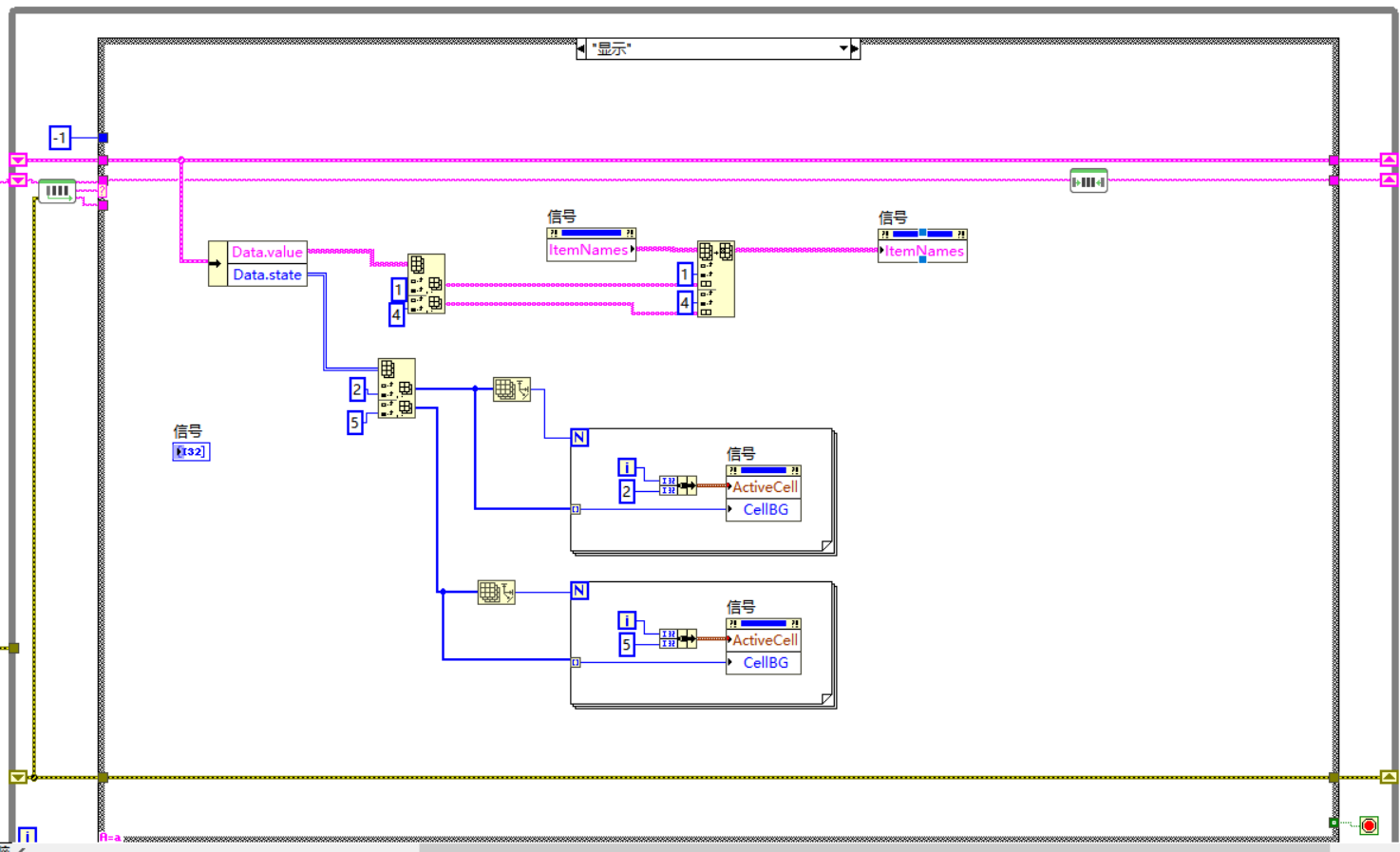Select the i iteration terminal in upper For Loop

pyautogui.click(x=626, y=466)
